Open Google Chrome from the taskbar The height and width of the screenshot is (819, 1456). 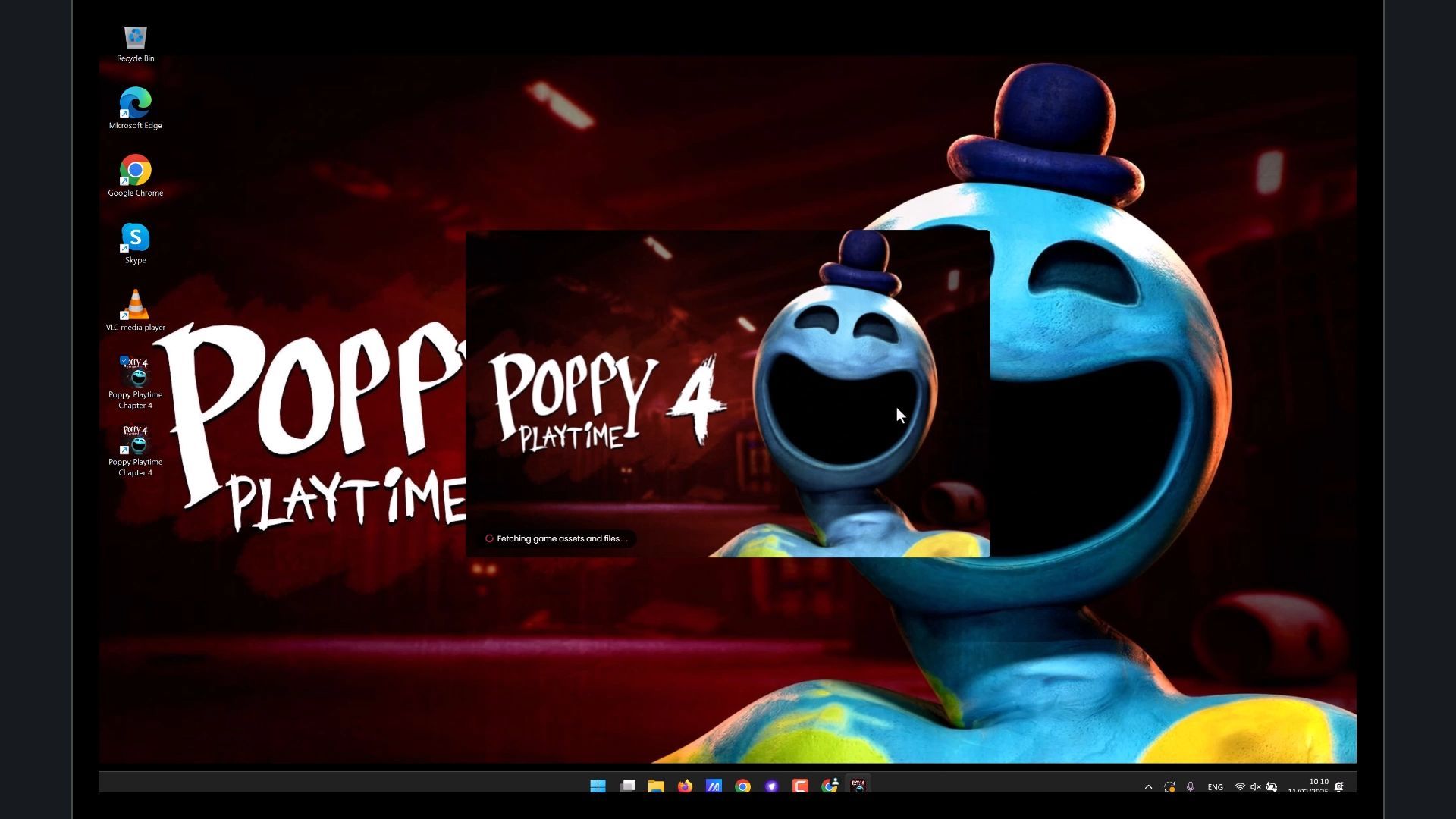(x=742, y=786)
